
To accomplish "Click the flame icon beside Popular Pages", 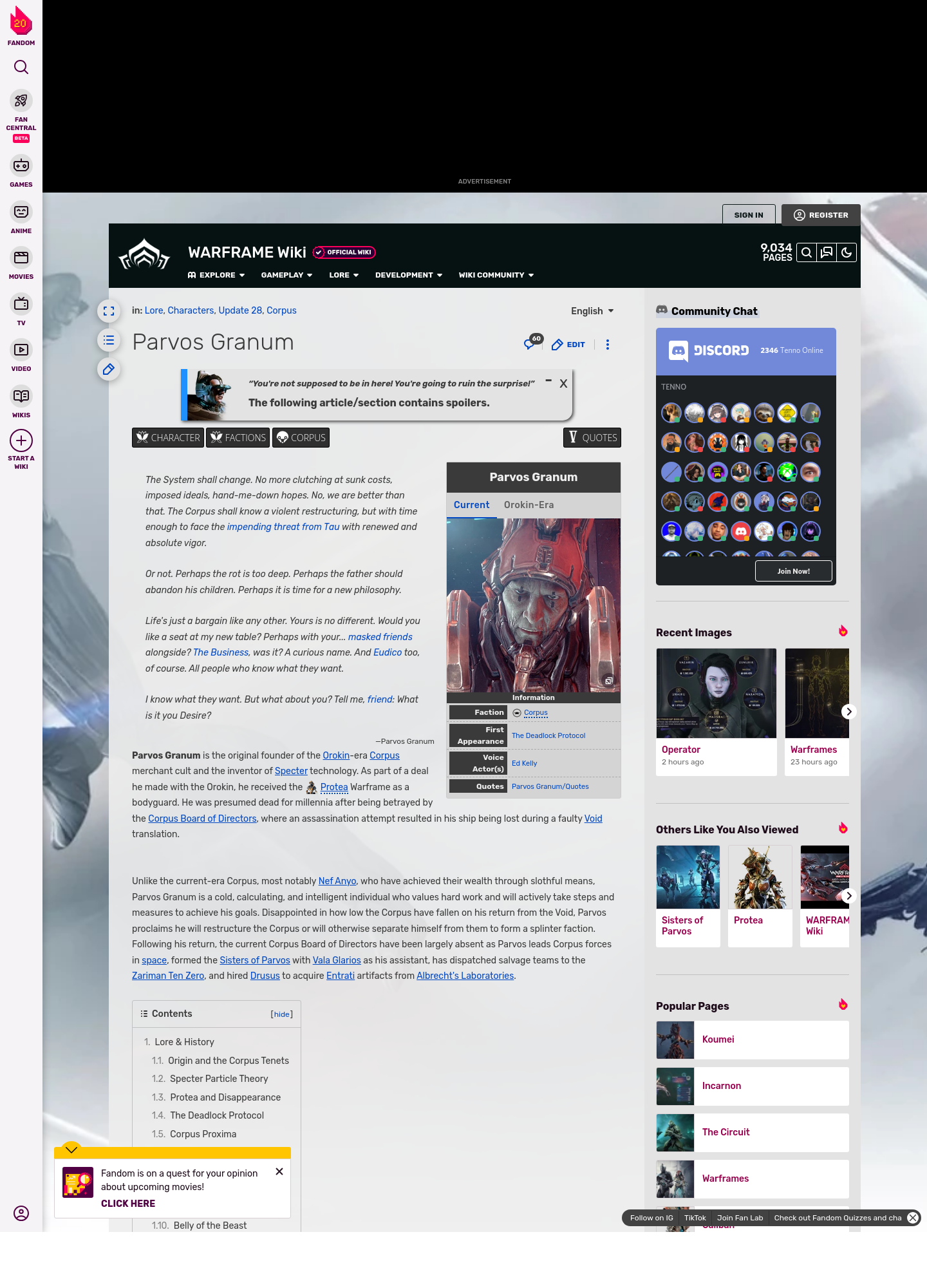I will [x=843, y=1005].
